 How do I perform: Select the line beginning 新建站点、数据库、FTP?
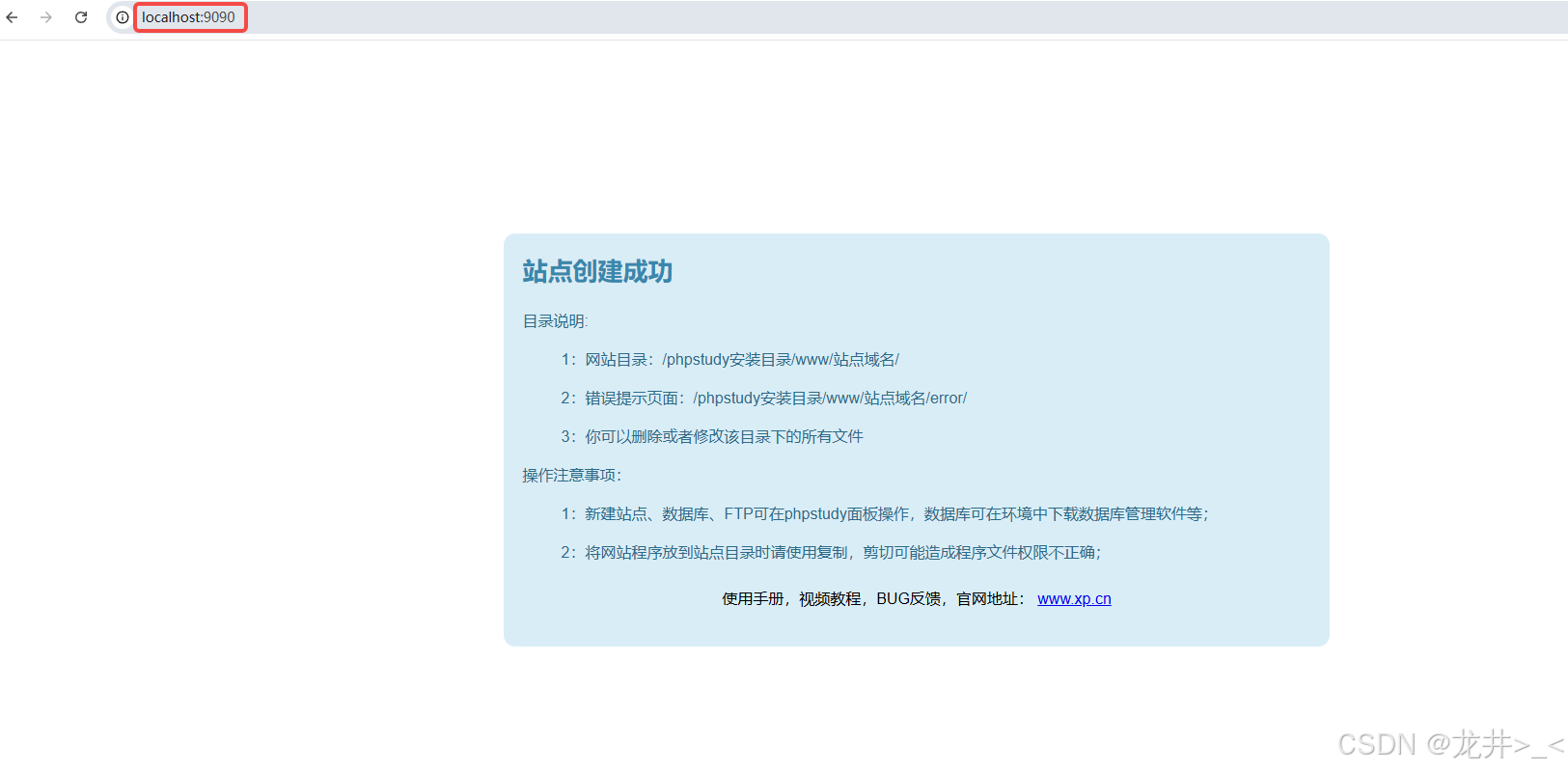coord(885,514)
